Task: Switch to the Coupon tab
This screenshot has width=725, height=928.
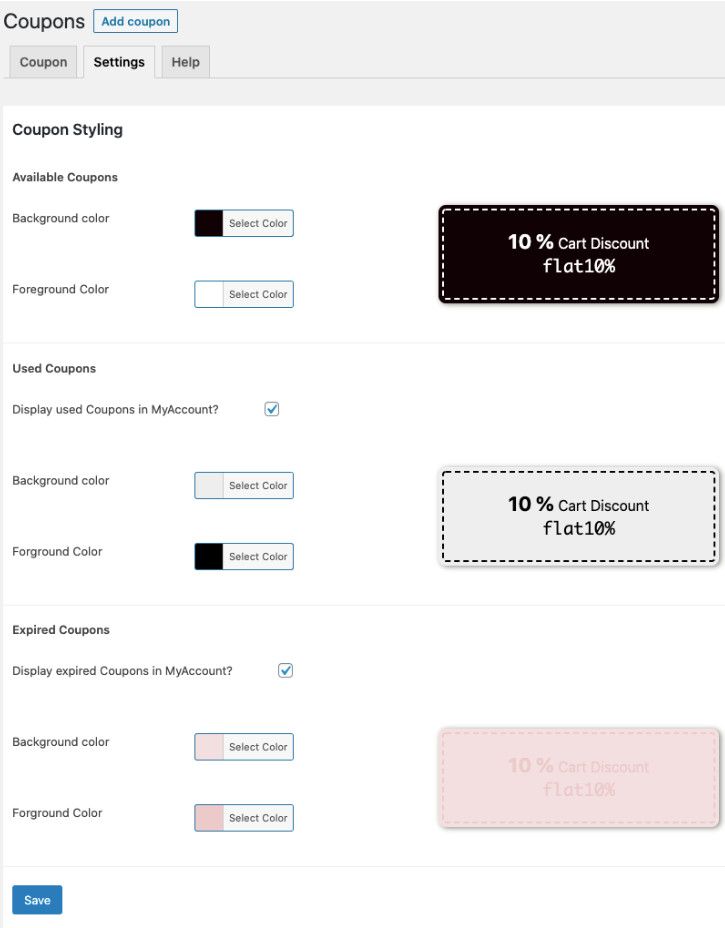Action: (x=43, y=62)
